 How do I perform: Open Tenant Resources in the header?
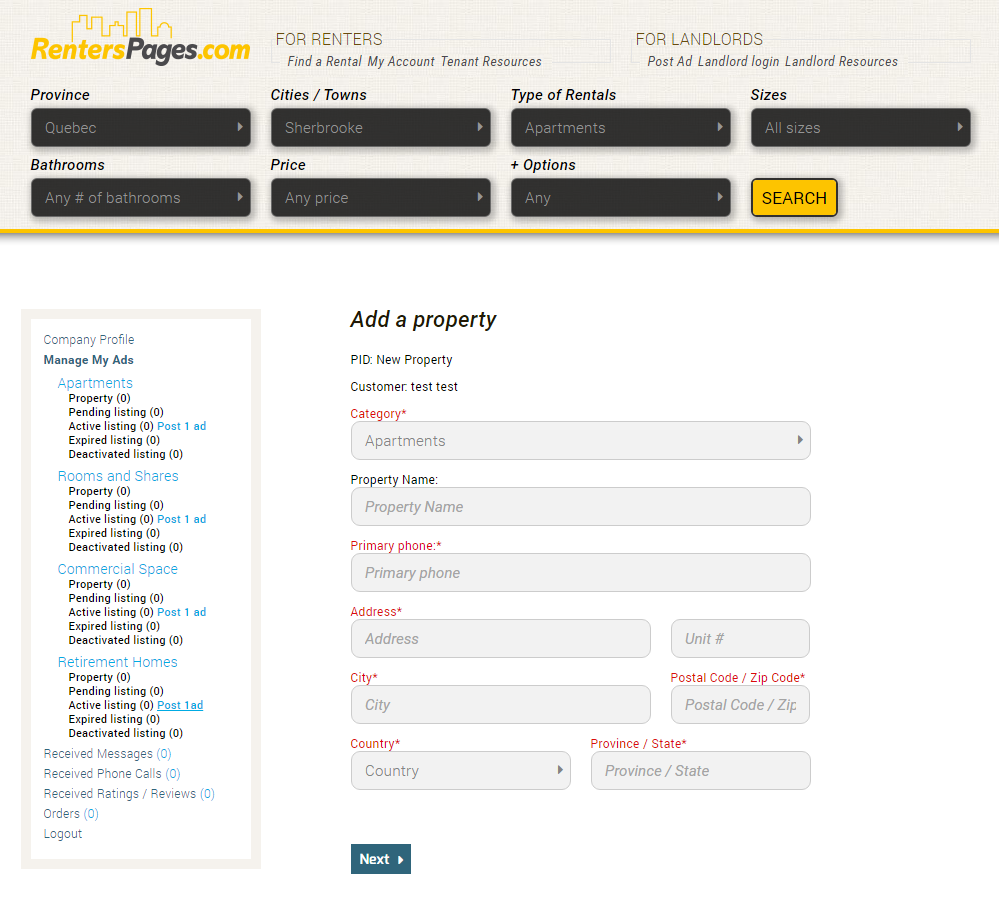(491, 61)
